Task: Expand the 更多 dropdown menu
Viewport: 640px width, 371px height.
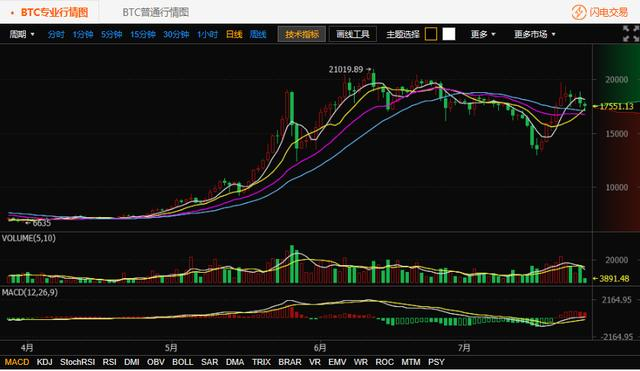Action: coord(482,34)
